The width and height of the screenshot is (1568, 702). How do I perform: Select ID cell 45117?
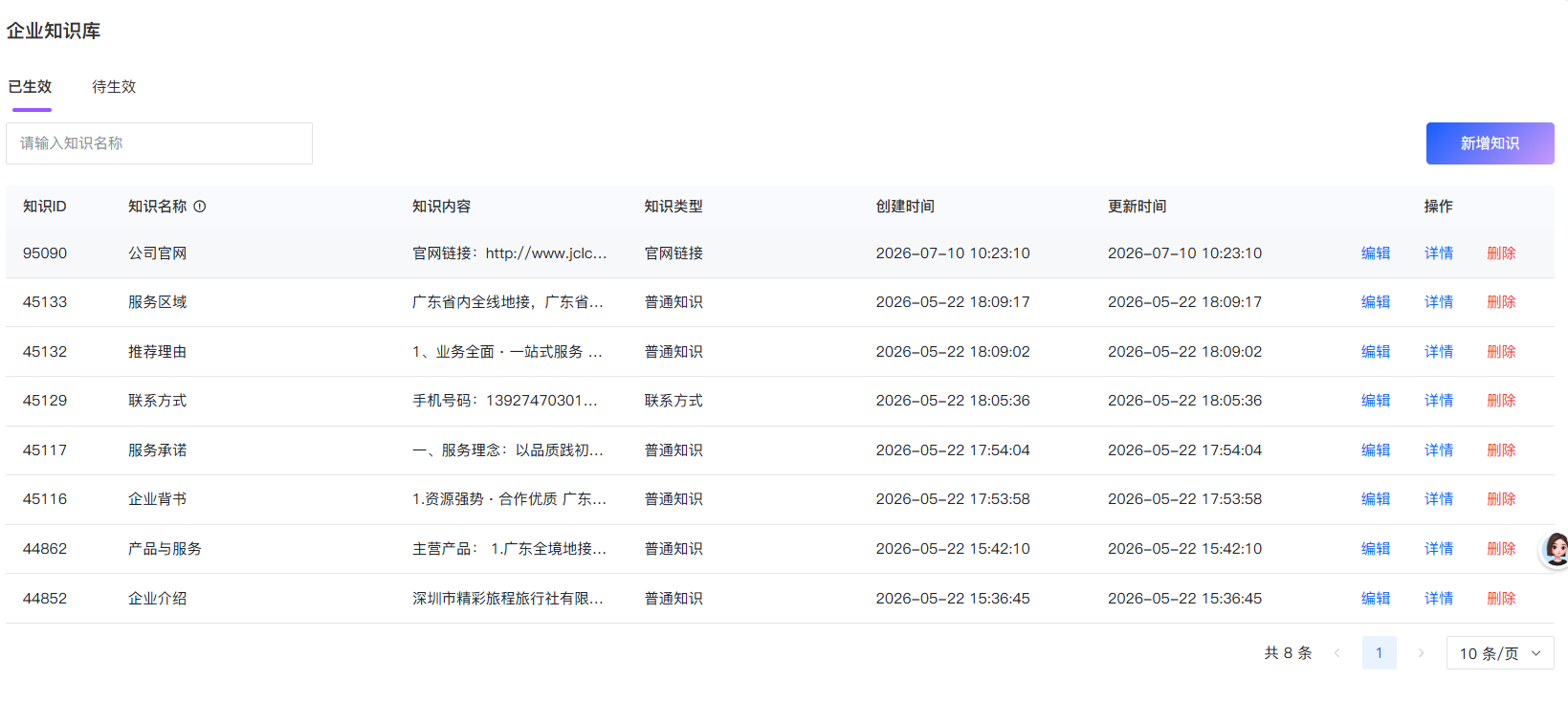tap(45, 450)
